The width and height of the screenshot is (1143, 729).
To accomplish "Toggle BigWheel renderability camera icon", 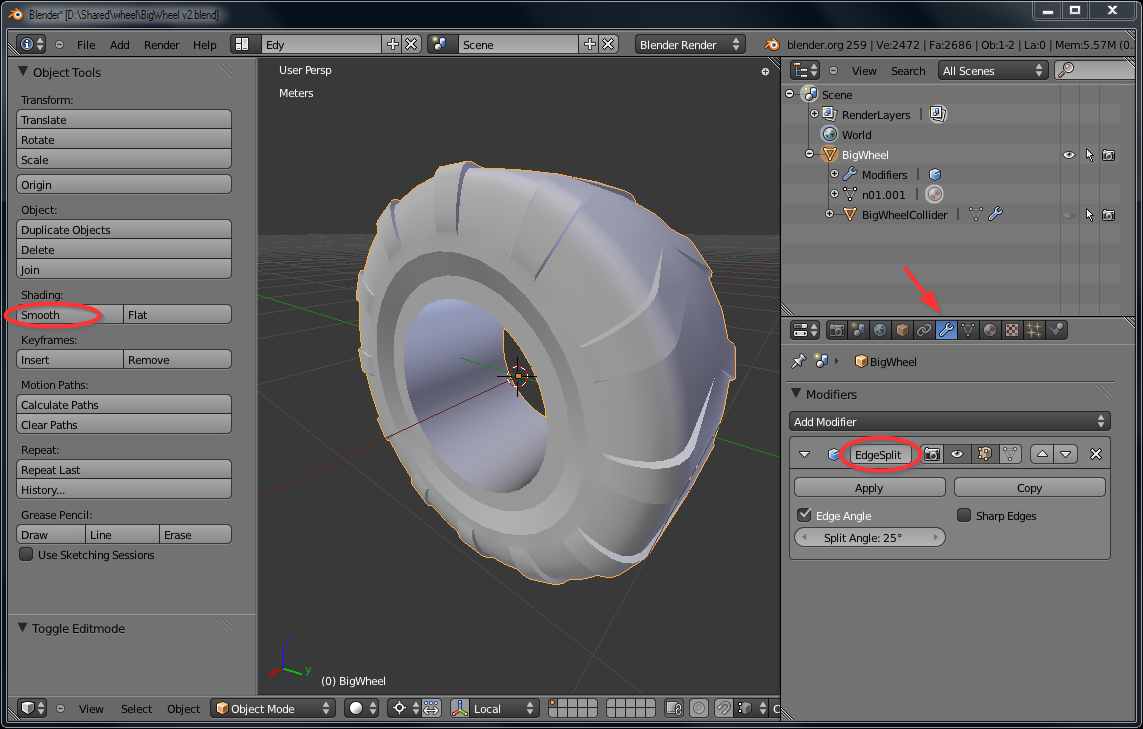I will pyautogui.click(x=1109, y=155).
